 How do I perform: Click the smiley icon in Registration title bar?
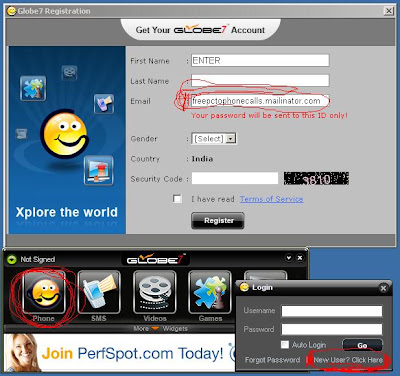[11, 11]
